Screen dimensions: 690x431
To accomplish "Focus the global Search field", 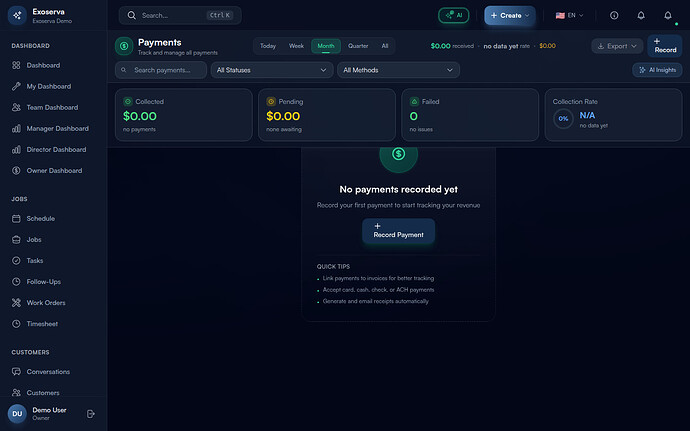I will pos(180,15).
